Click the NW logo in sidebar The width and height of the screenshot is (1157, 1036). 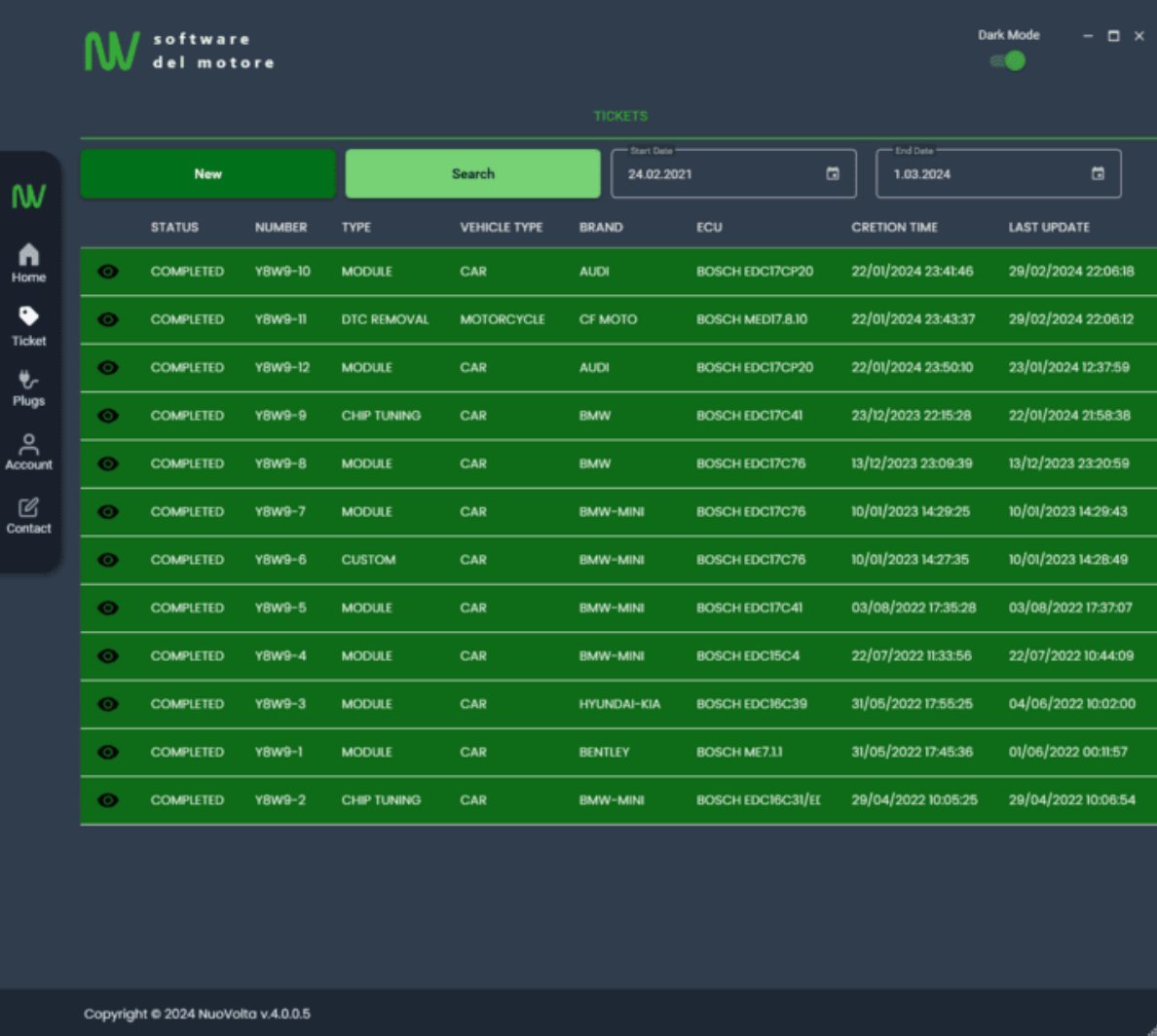click(28, 197)
